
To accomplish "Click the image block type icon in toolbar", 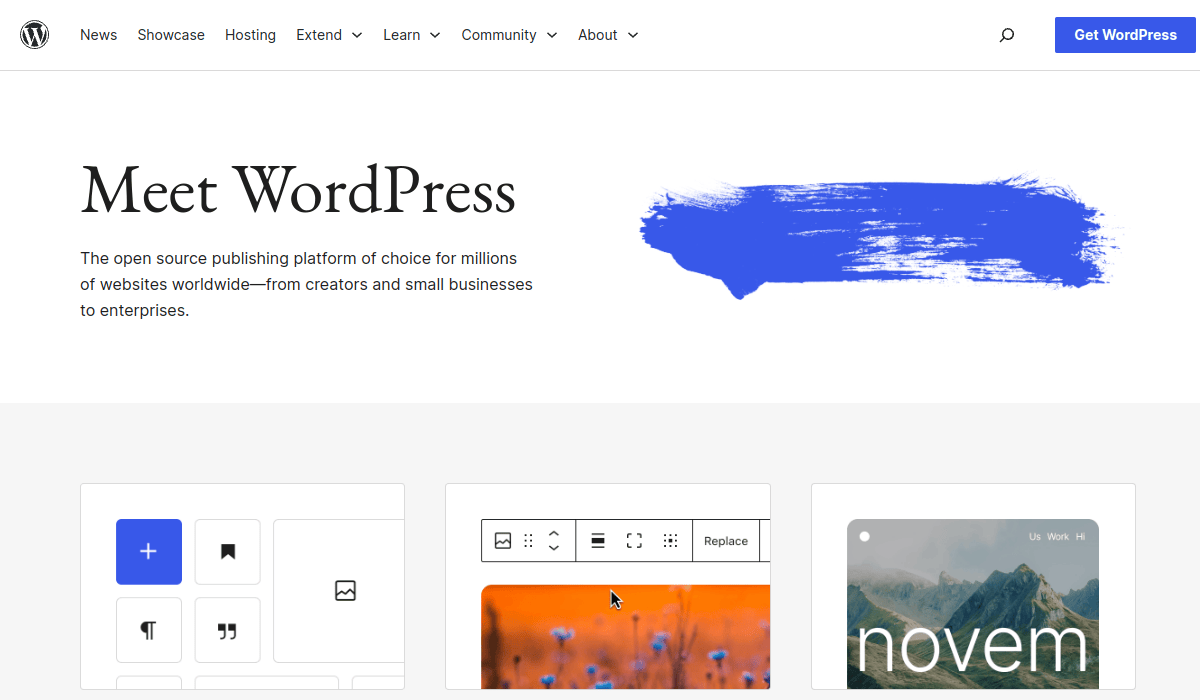I will click(x=503, y=541).
